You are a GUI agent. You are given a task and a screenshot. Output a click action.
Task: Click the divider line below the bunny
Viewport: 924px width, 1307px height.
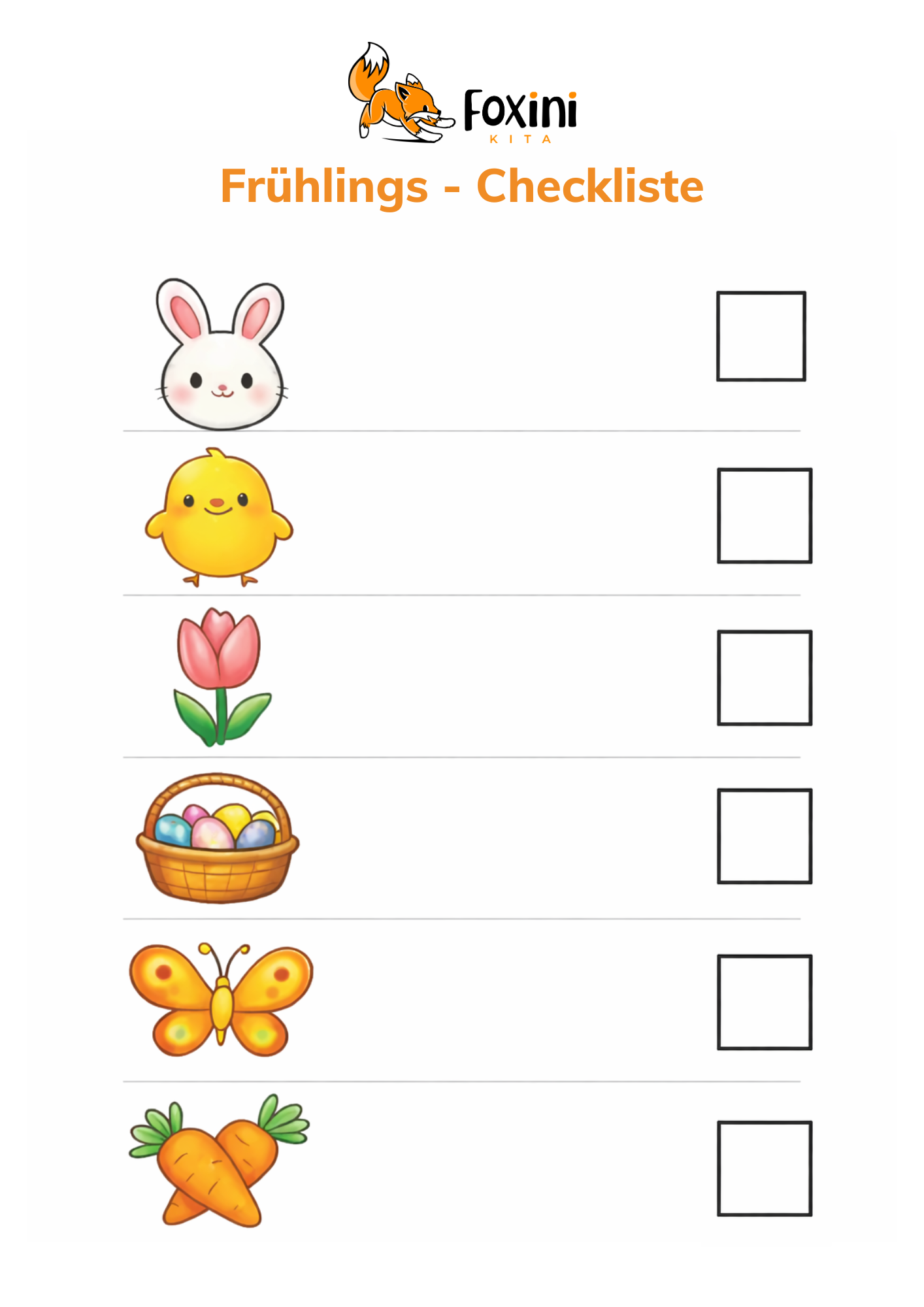pos(461,431)
